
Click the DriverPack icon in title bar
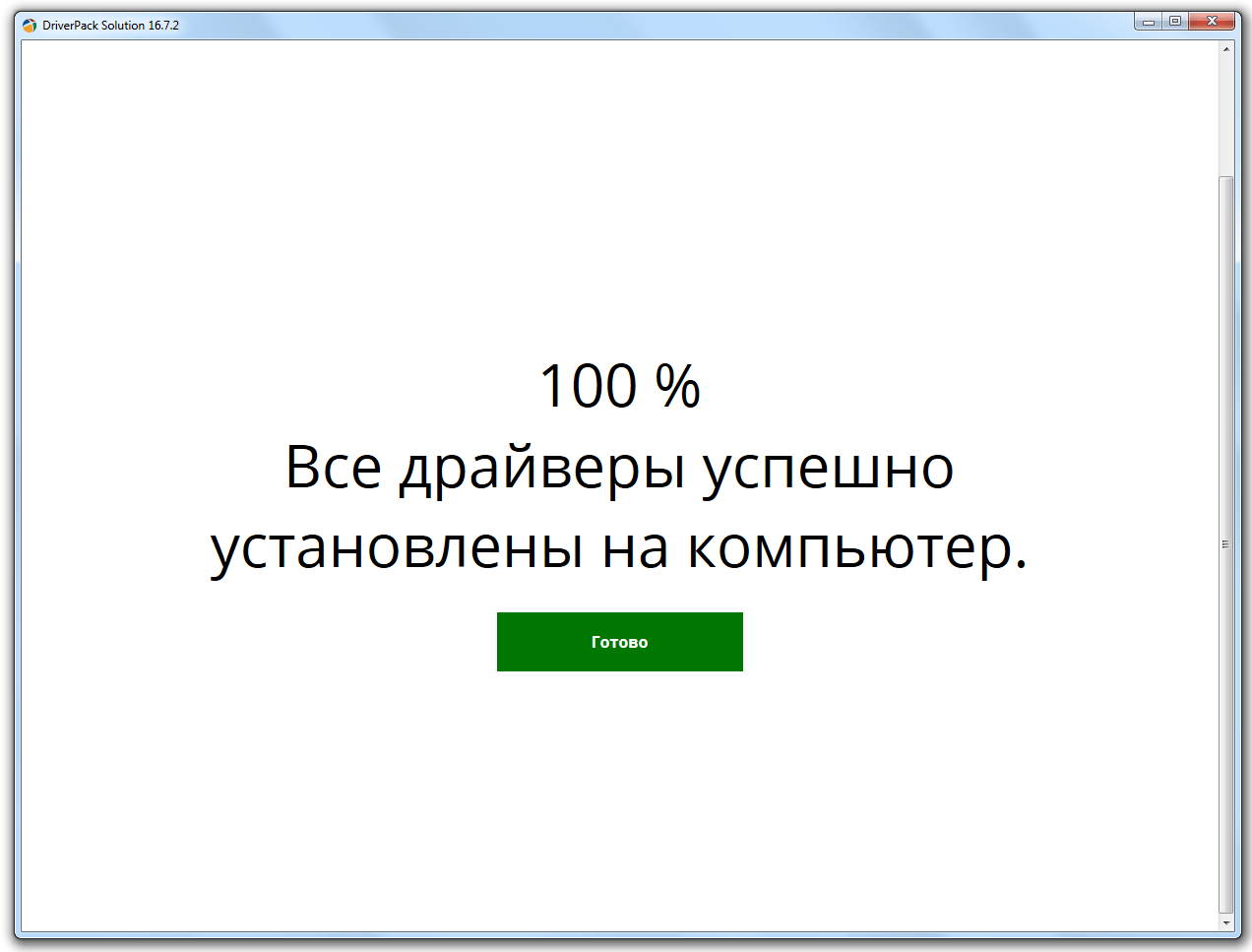(30, 26)
